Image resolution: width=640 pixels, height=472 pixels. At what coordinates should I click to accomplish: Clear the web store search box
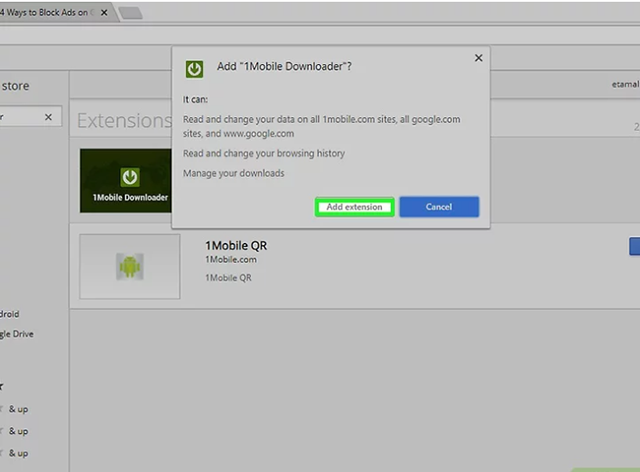click(x=48, y=117)
